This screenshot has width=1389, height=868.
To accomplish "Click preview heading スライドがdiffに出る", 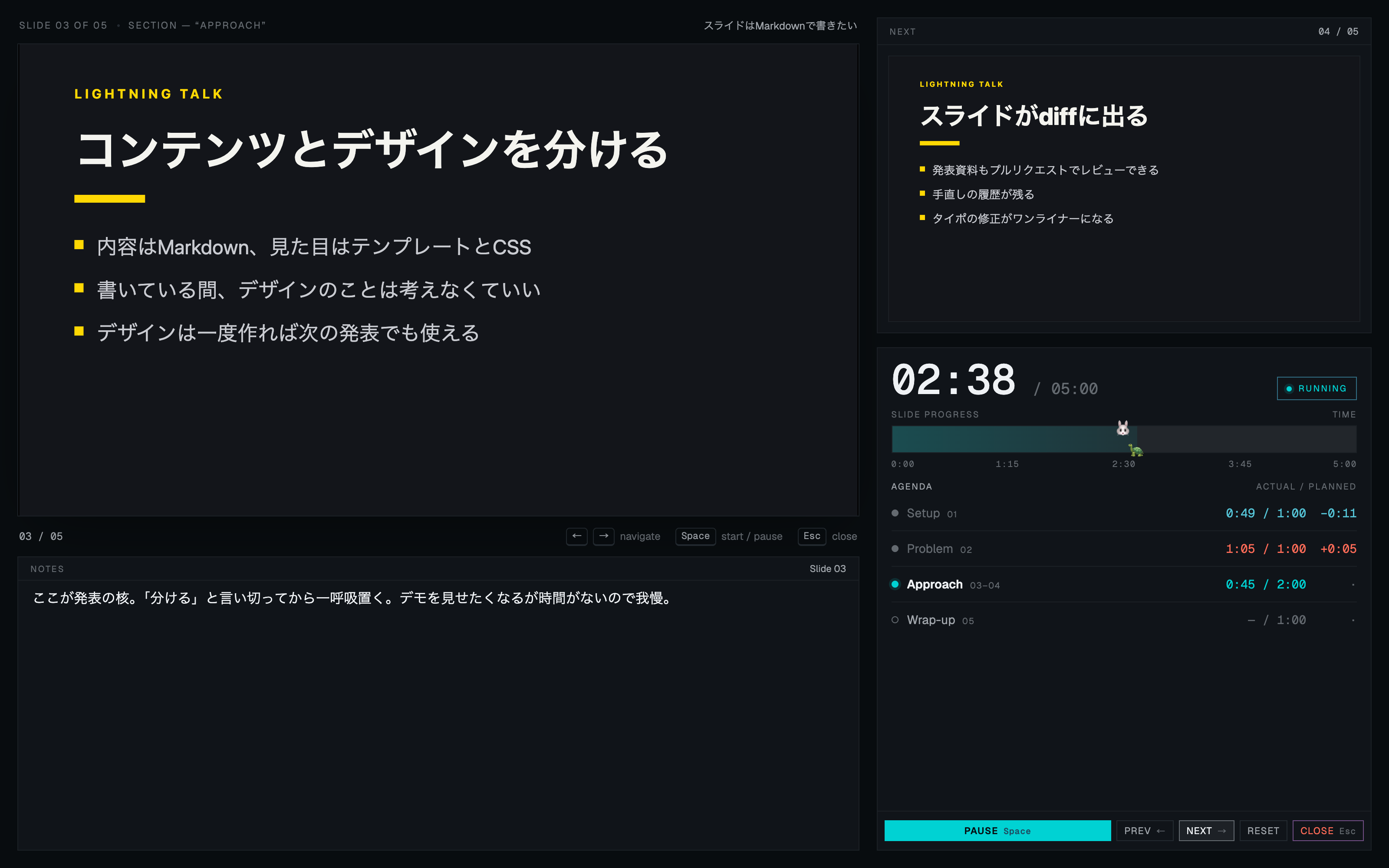I will tap(1034, 116).
